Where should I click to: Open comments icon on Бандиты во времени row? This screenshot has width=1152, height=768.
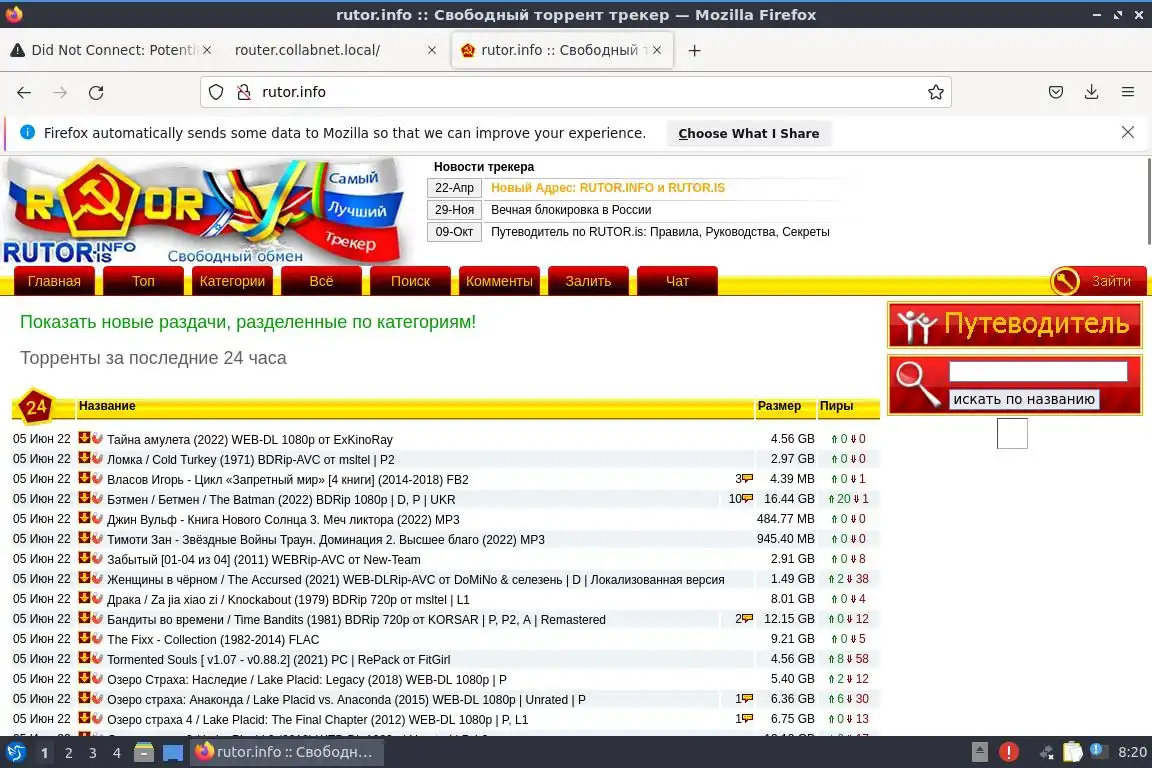[x=747, y=619]
